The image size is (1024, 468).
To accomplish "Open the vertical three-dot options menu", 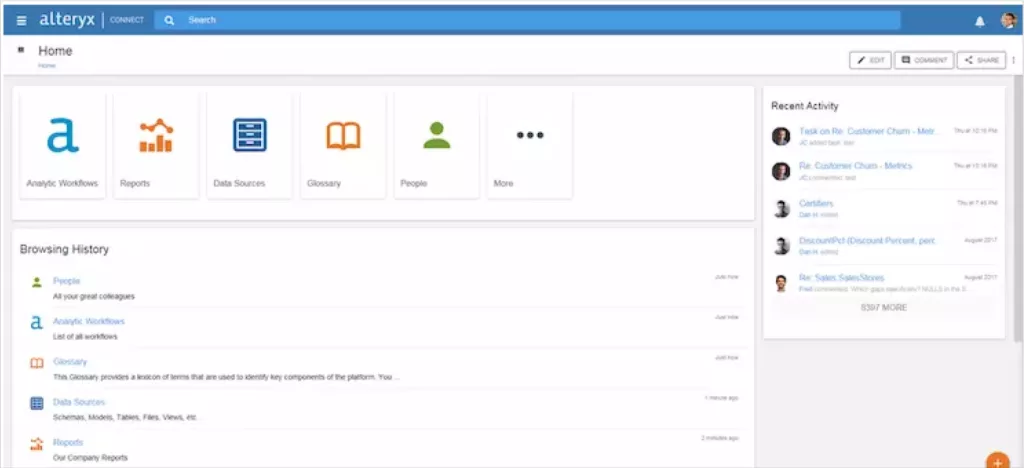I will pos(1014,60).
